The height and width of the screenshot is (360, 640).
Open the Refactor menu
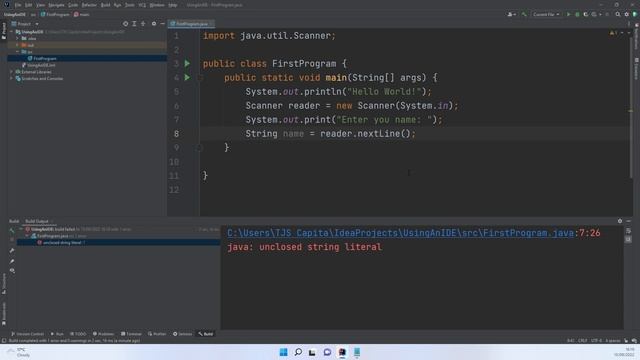click(x=89, y=5)
